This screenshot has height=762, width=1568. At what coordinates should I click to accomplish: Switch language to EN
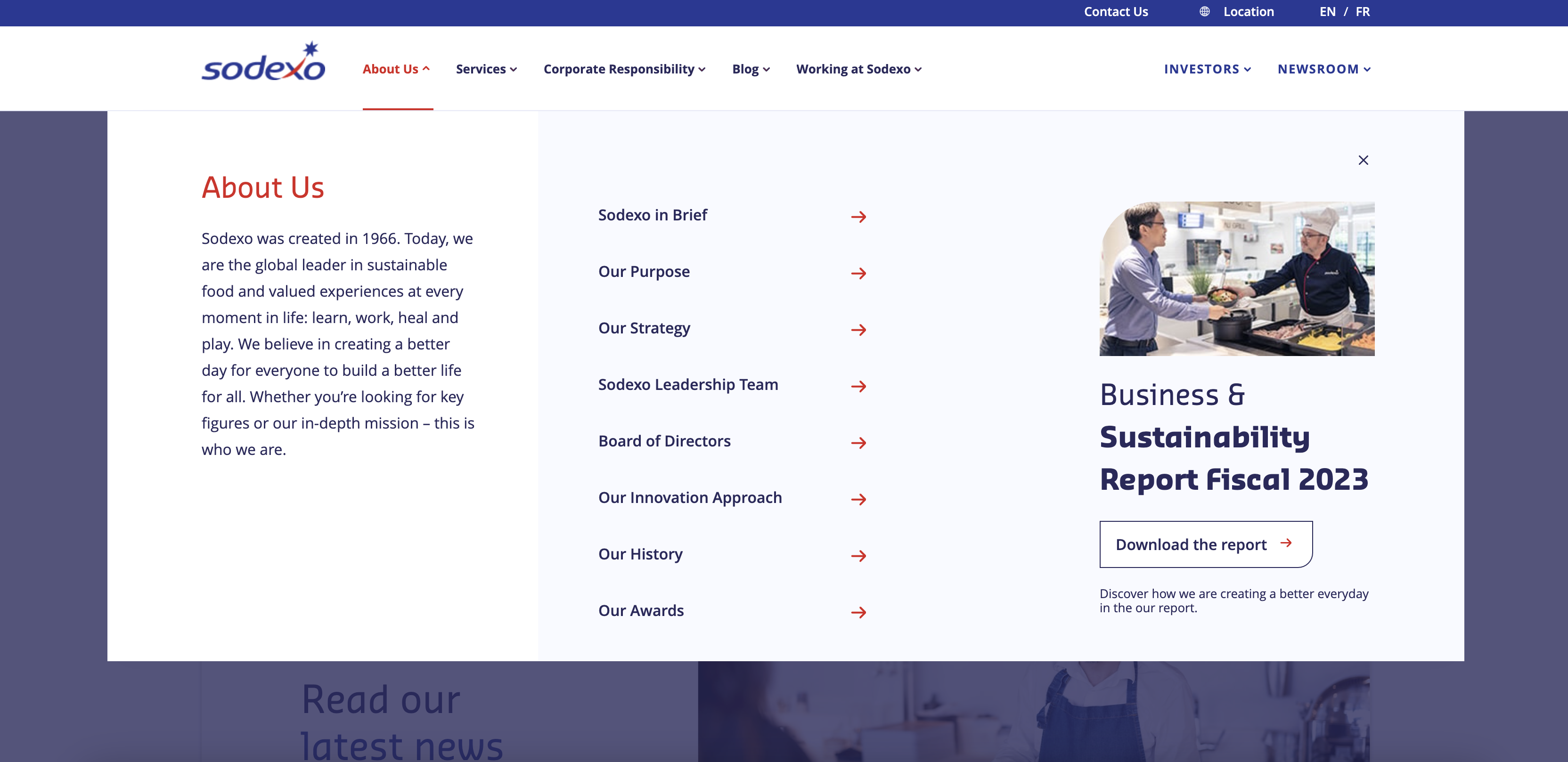[1327, 12]
